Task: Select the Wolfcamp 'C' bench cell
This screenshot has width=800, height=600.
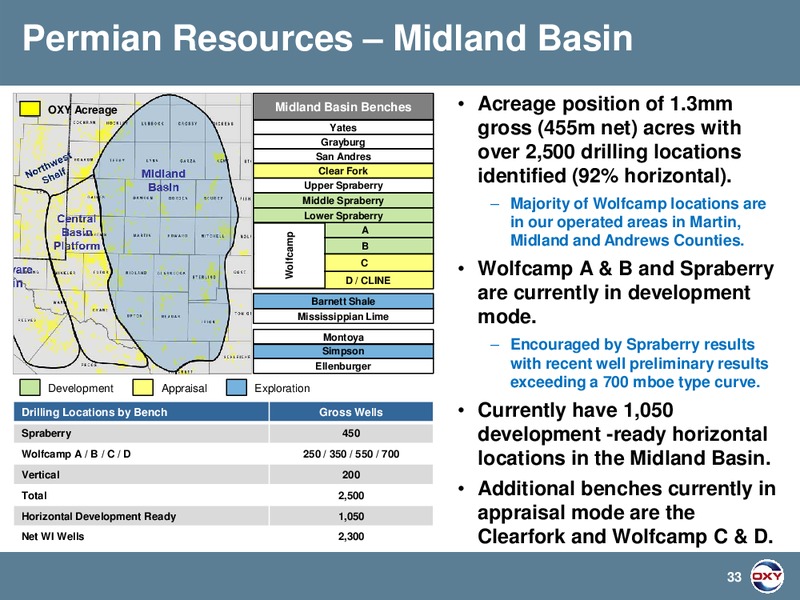Action: click(x=379, y=263)
